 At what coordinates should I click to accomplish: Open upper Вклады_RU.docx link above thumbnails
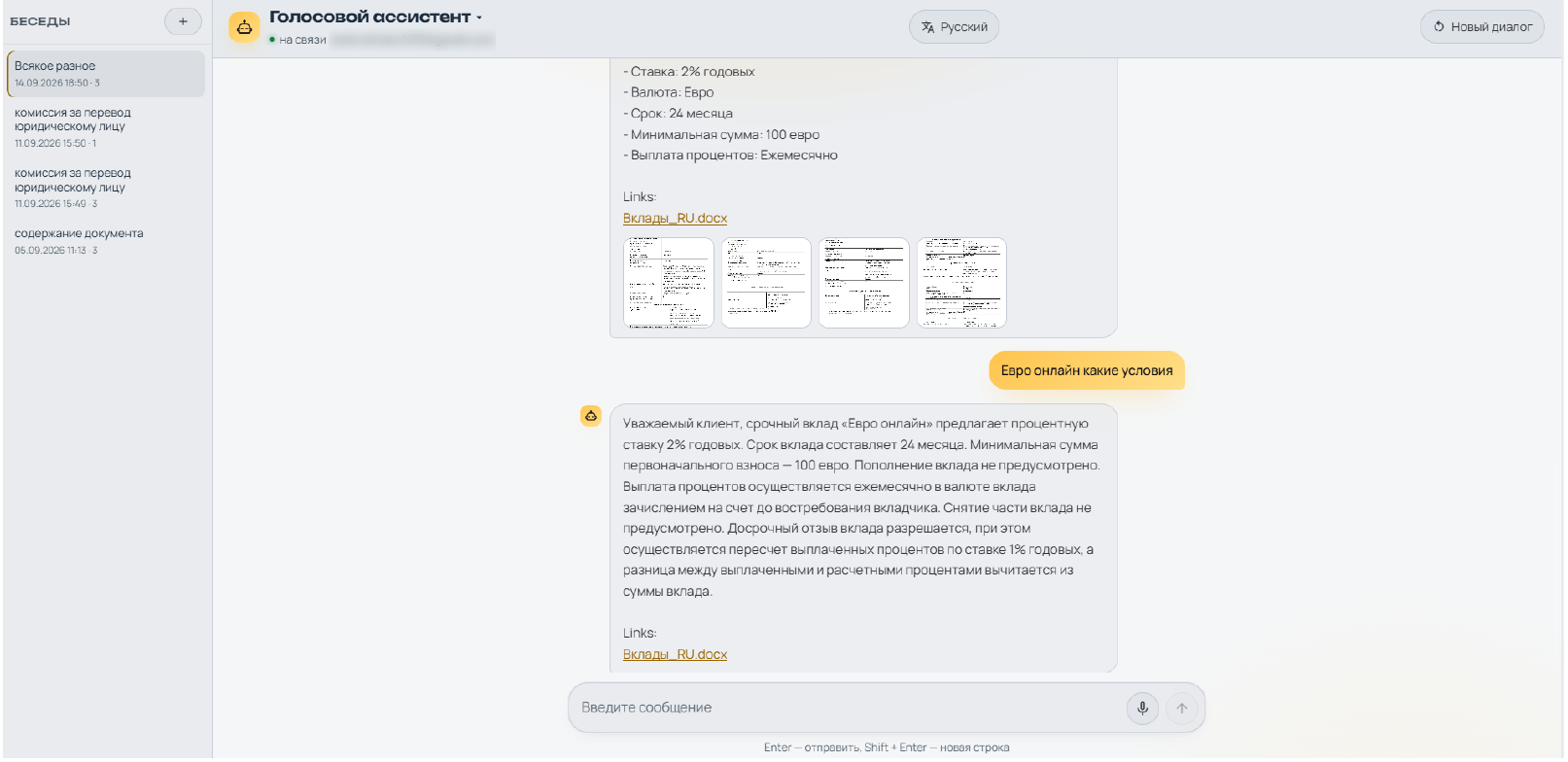coord(675,219)
